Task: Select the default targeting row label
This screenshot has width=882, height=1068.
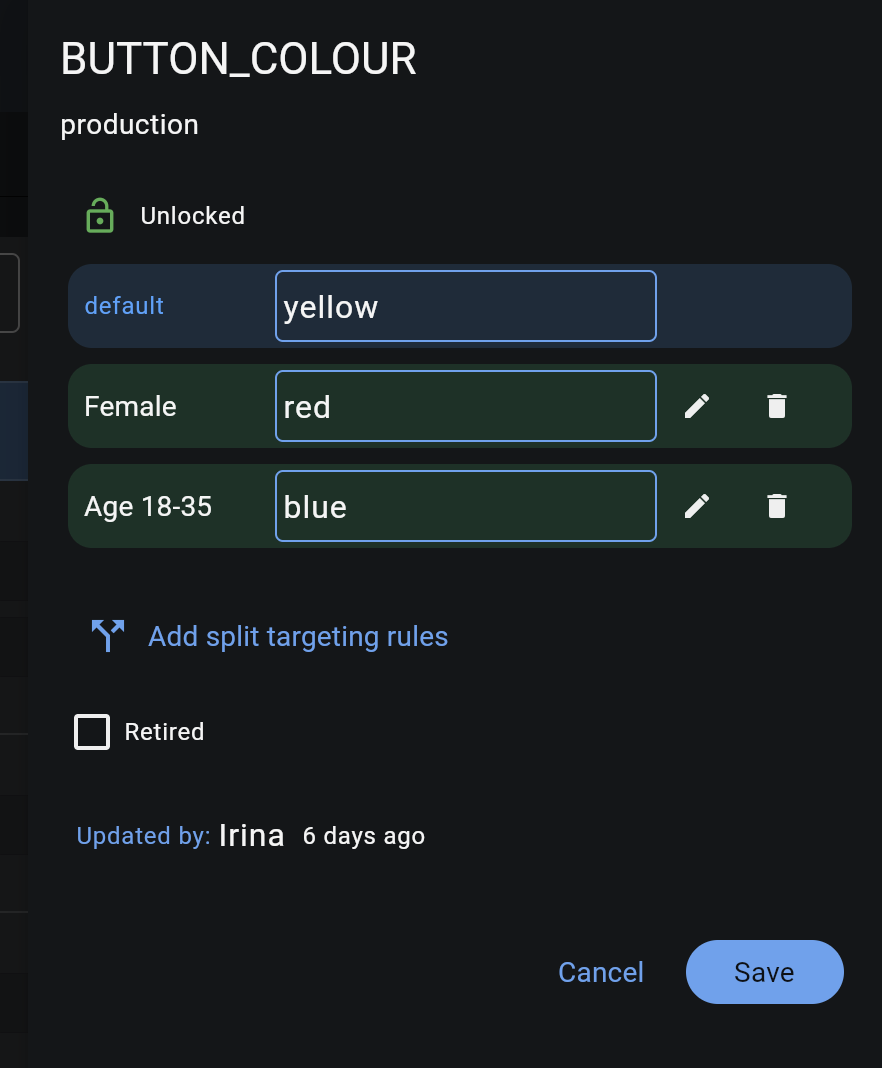Action: click(124, 306)
